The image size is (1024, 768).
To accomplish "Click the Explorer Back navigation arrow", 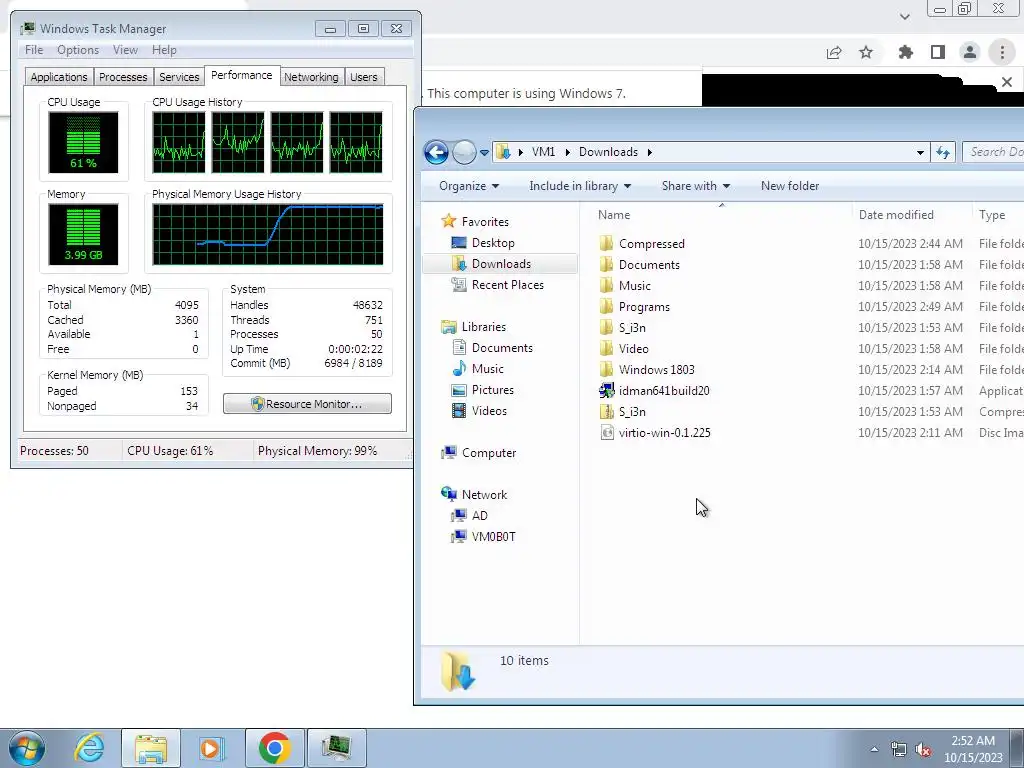I will (436, 152).
